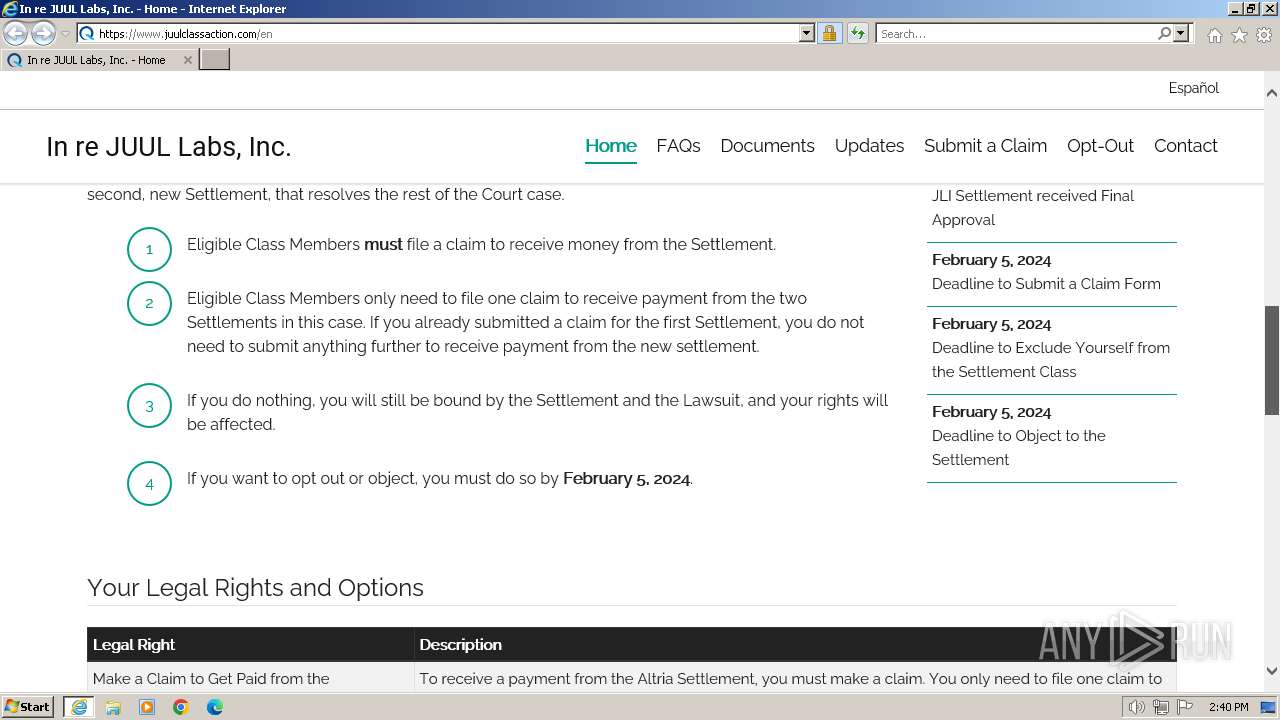Open the Updates navigation item
The image size is (1280, 720).
tap(869, 146)
